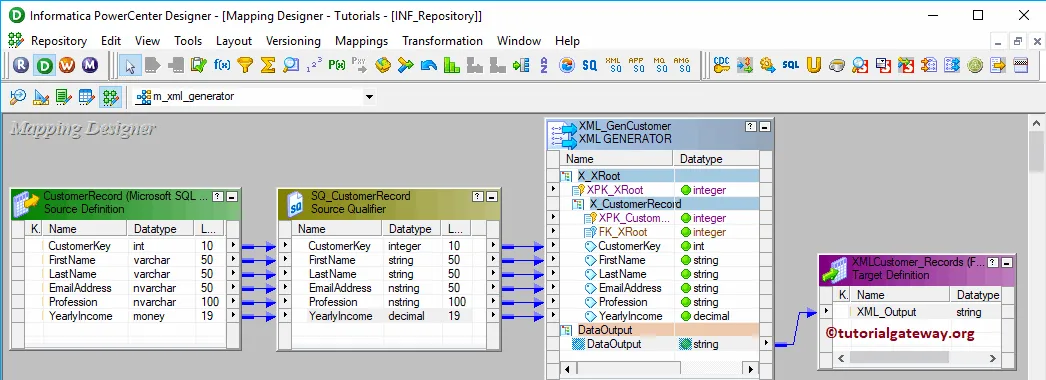The image size is (1046, 380).
Task: Add a Lookup transformation magnifier icon
Action: point(291,65)
